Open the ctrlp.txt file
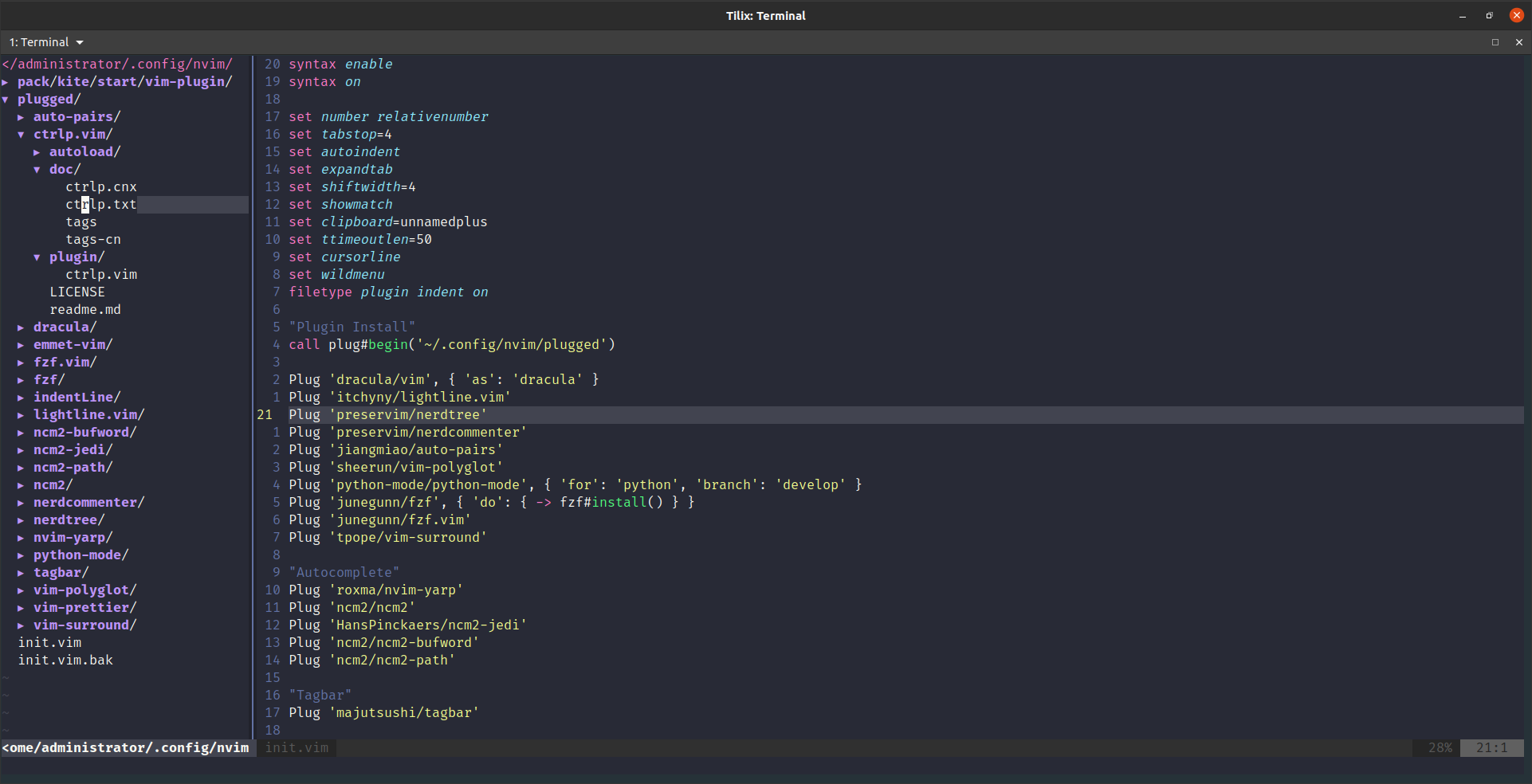 (101, 205)
